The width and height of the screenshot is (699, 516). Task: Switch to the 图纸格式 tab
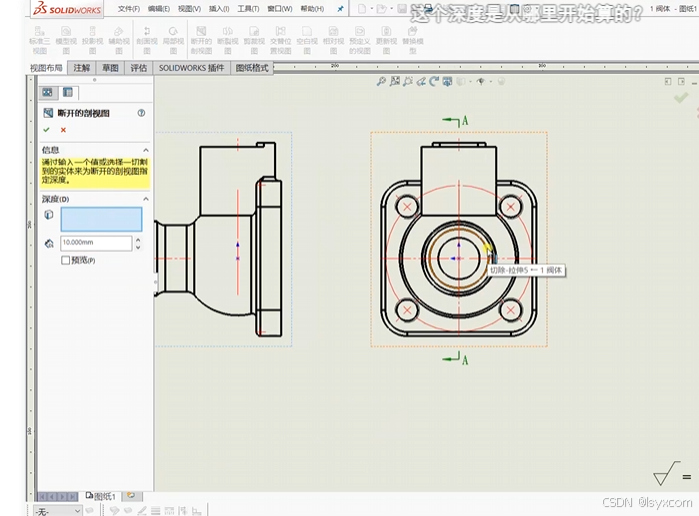point(252,68)
